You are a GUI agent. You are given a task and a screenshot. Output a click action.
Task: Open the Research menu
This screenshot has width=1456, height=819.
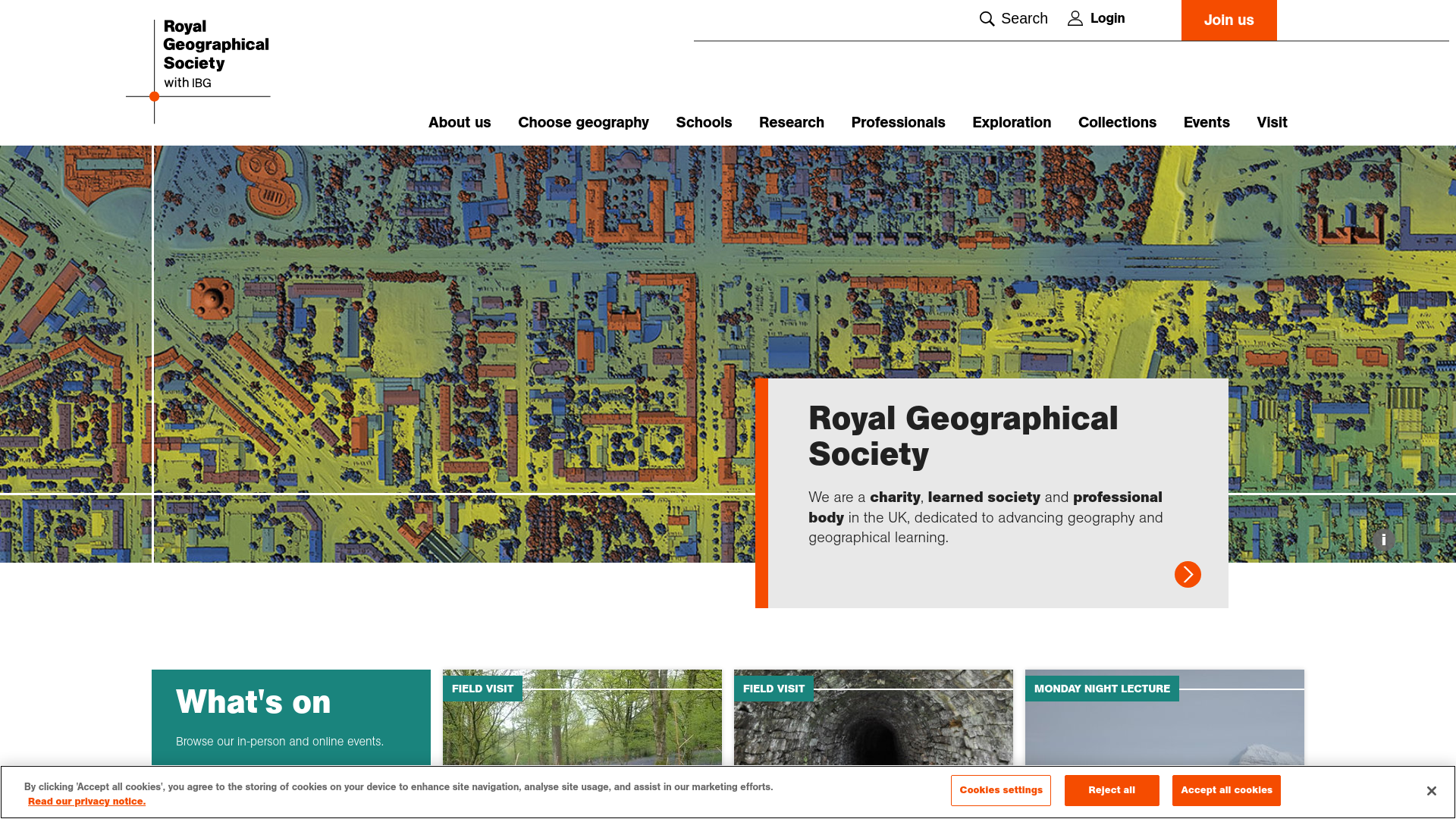pyautogui.click(x=791, y=122)
